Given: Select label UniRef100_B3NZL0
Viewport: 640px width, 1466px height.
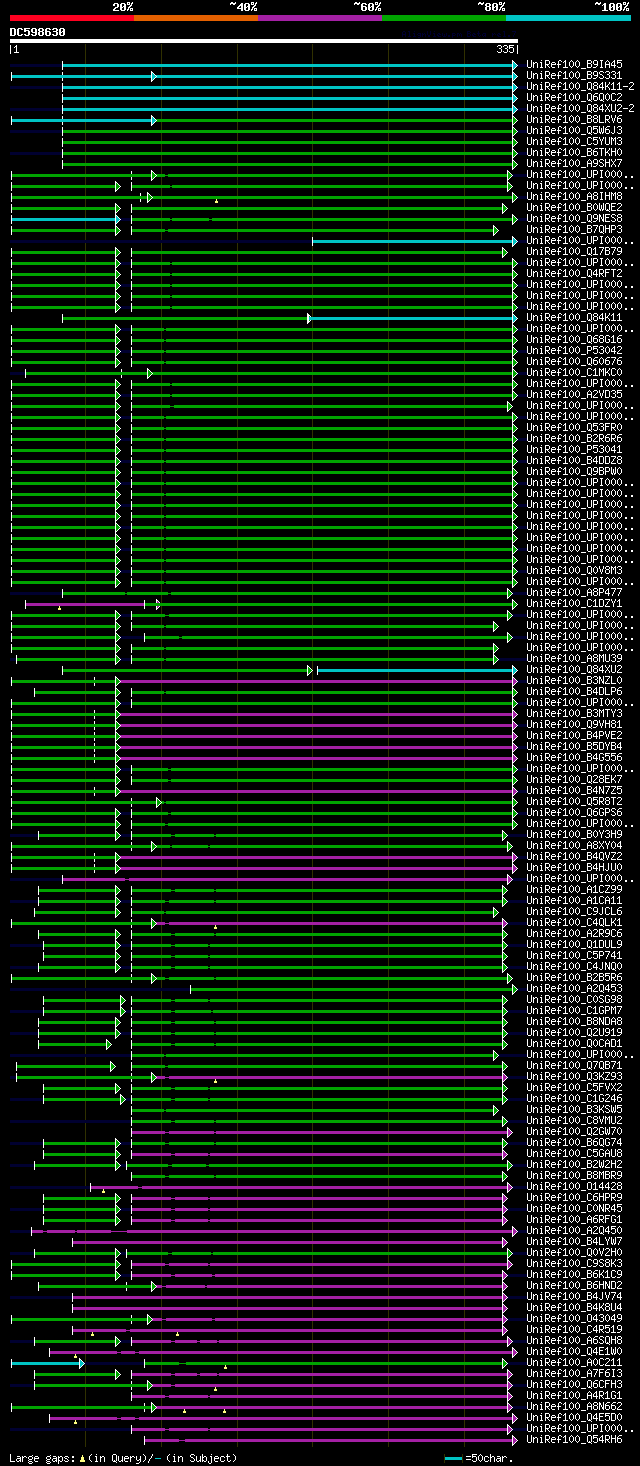Looking at the screenshot, I should click(574, 680).
